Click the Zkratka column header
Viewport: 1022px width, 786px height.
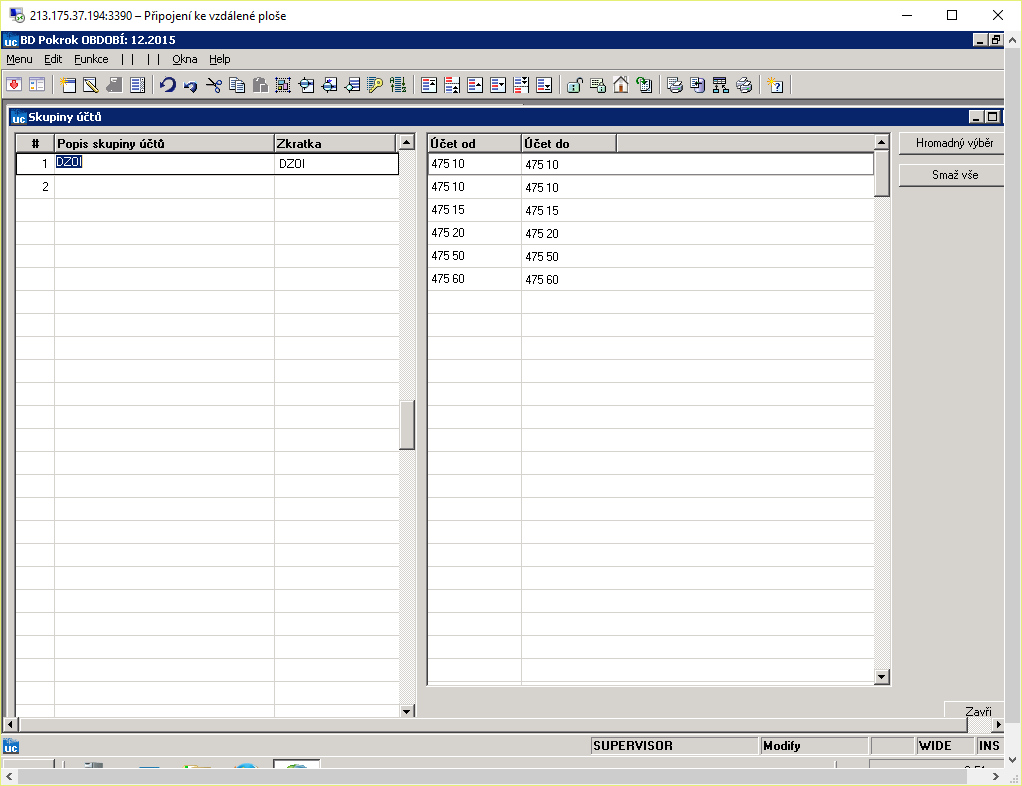(335, 143)
